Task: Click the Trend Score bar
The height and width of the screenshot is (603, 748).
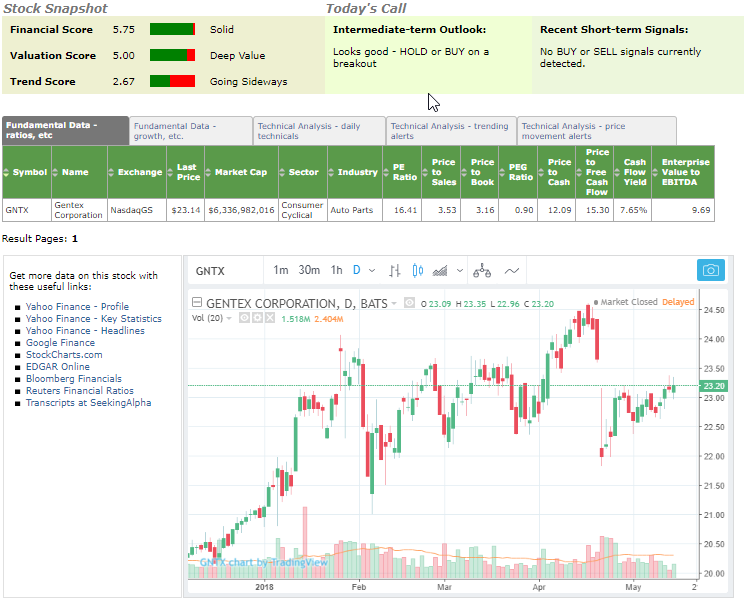Action: coord(172,81)
